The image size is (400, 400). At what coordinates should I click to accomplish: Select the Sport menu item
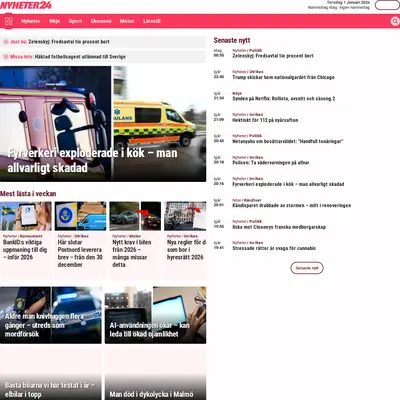click(75, 21)
